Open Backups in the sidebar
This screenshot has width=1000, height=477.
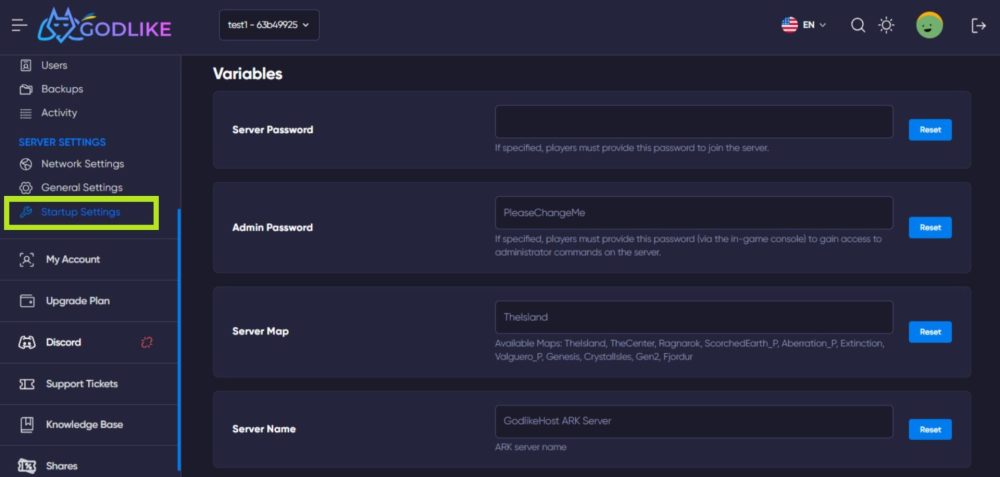[52, 89]
